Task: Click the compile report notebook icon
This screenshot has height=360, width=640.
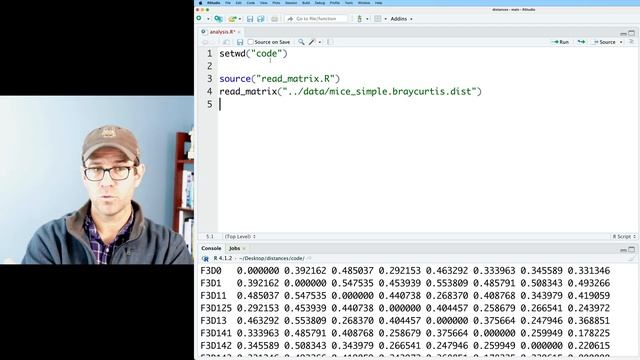Action: pos(330,42)
